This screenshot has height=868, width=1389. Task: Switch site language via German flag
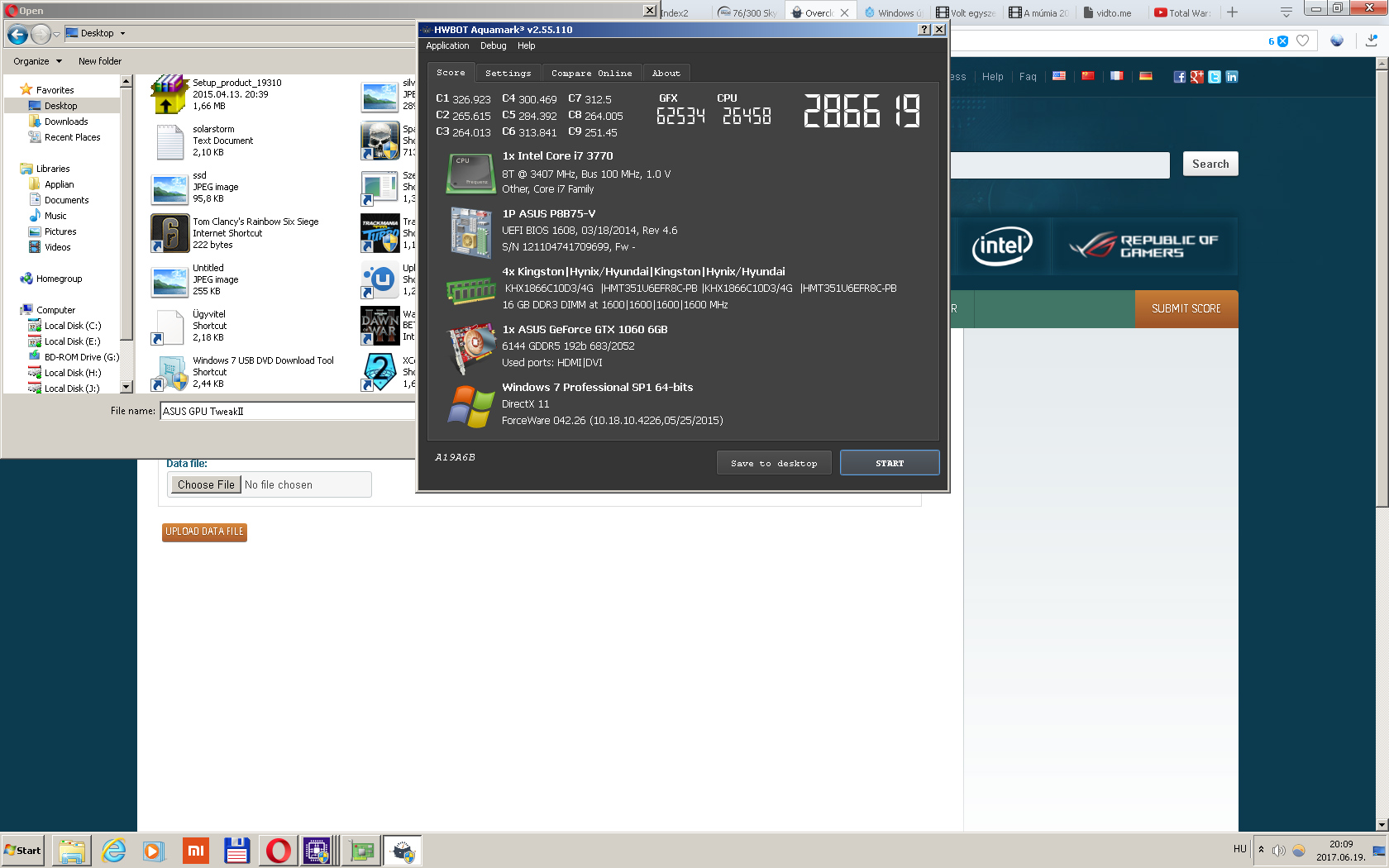(x=1146, y=76)
